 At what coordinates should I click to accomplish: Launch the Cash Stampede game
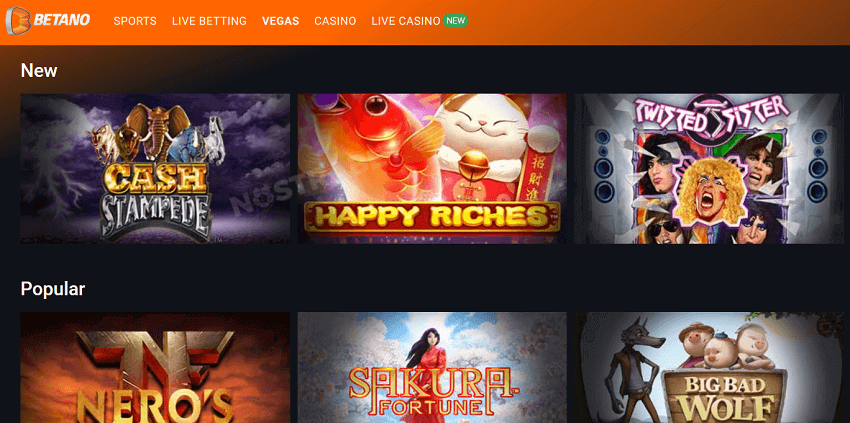(x=155, y=169)
